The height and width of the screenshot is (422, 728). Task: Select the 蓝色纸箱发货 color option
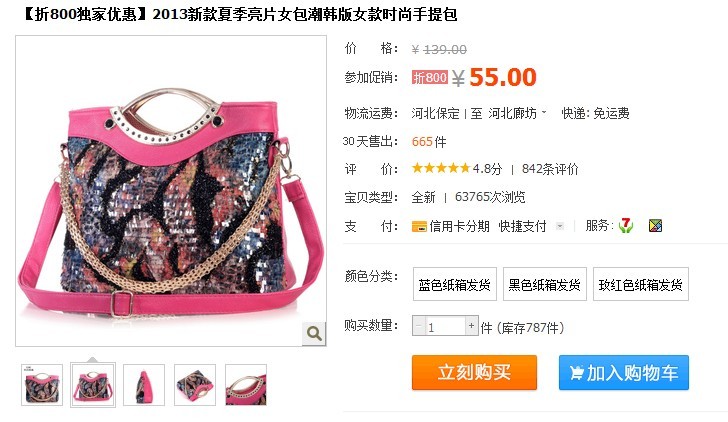pyautogui.click(x=455, y=284)
